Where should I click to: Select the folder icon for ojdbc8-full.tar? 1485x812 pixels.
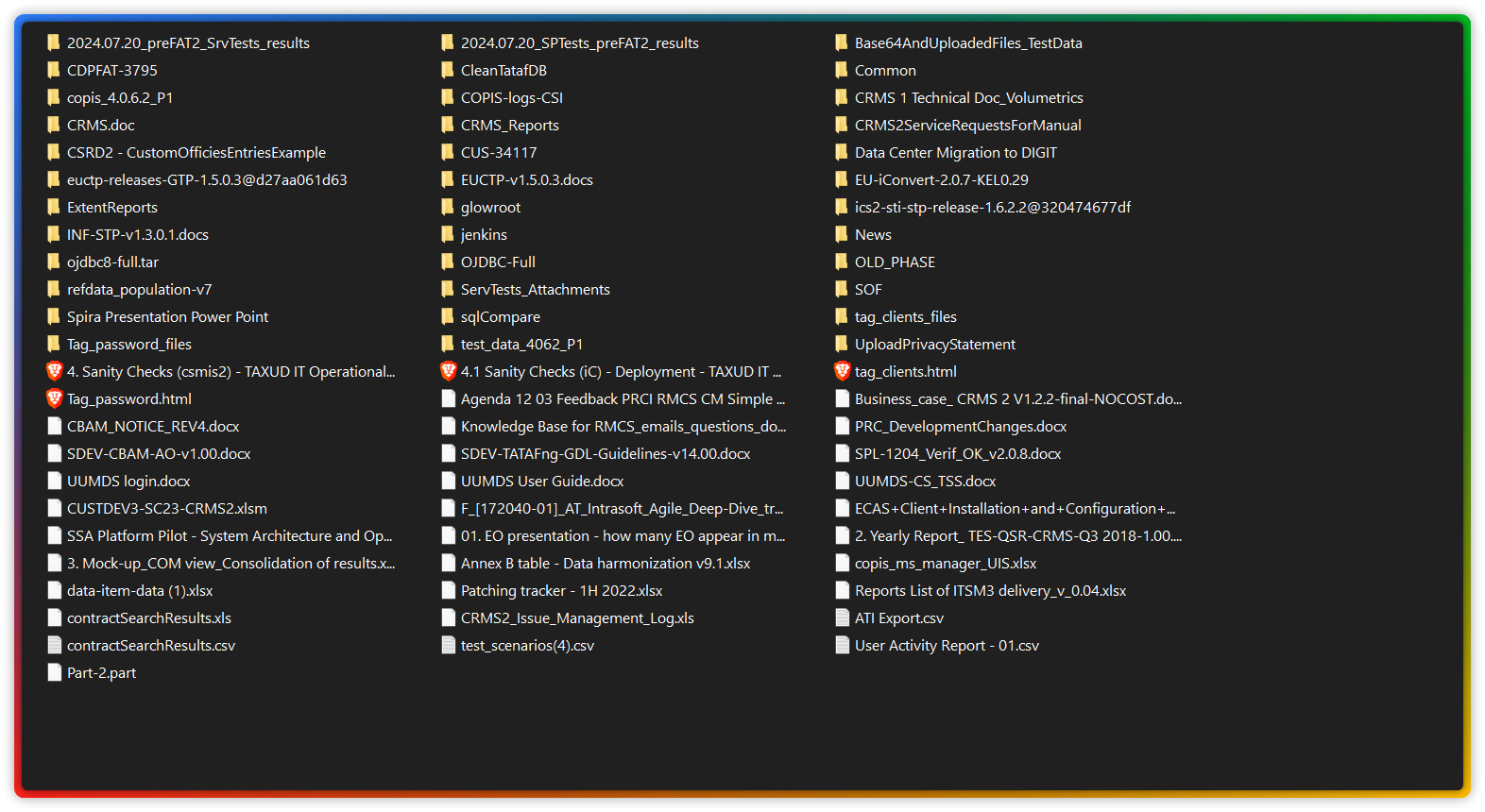point(54,262)
